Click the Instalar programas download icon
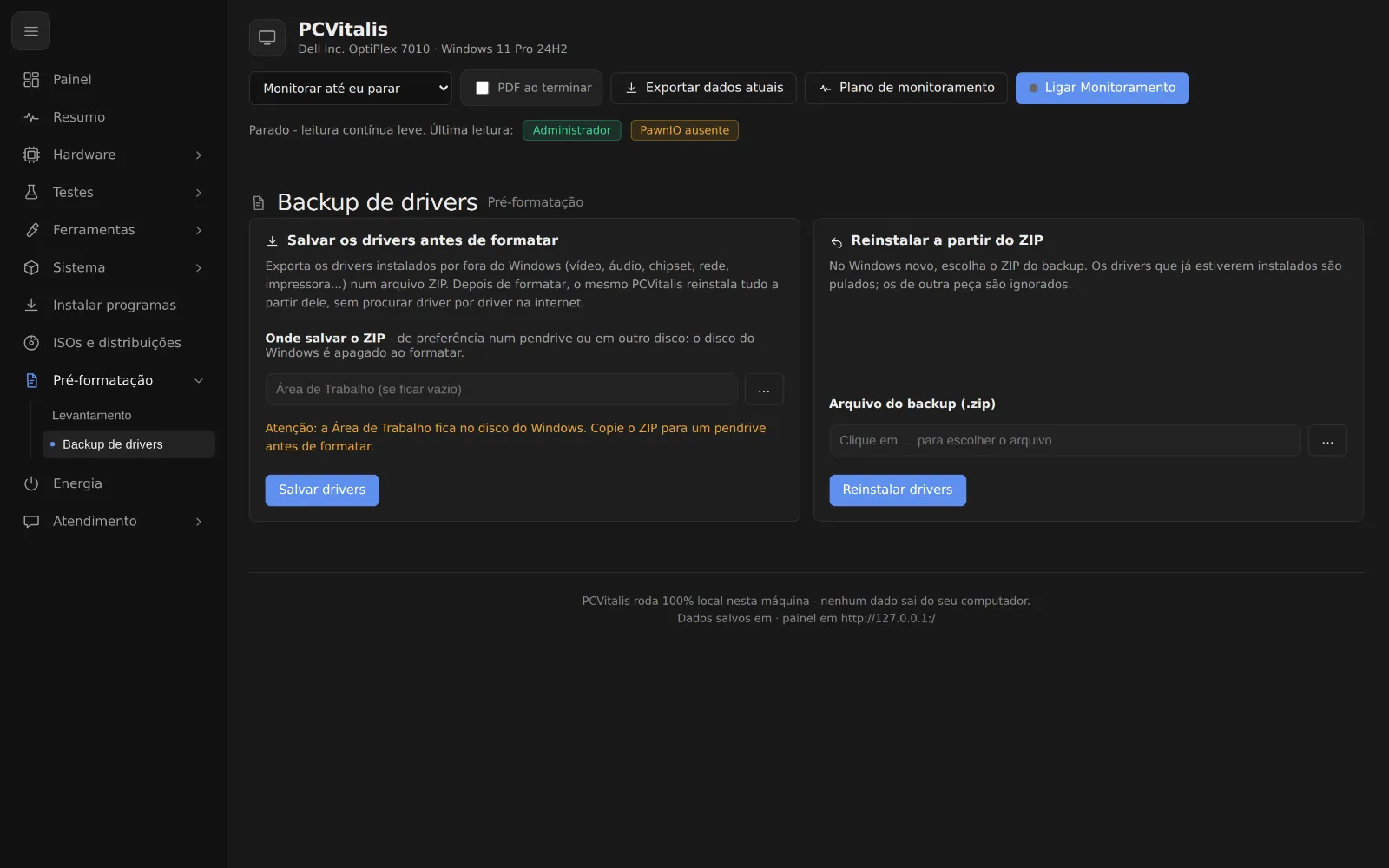Viewport: 1389px width, 868px height. 31,305
